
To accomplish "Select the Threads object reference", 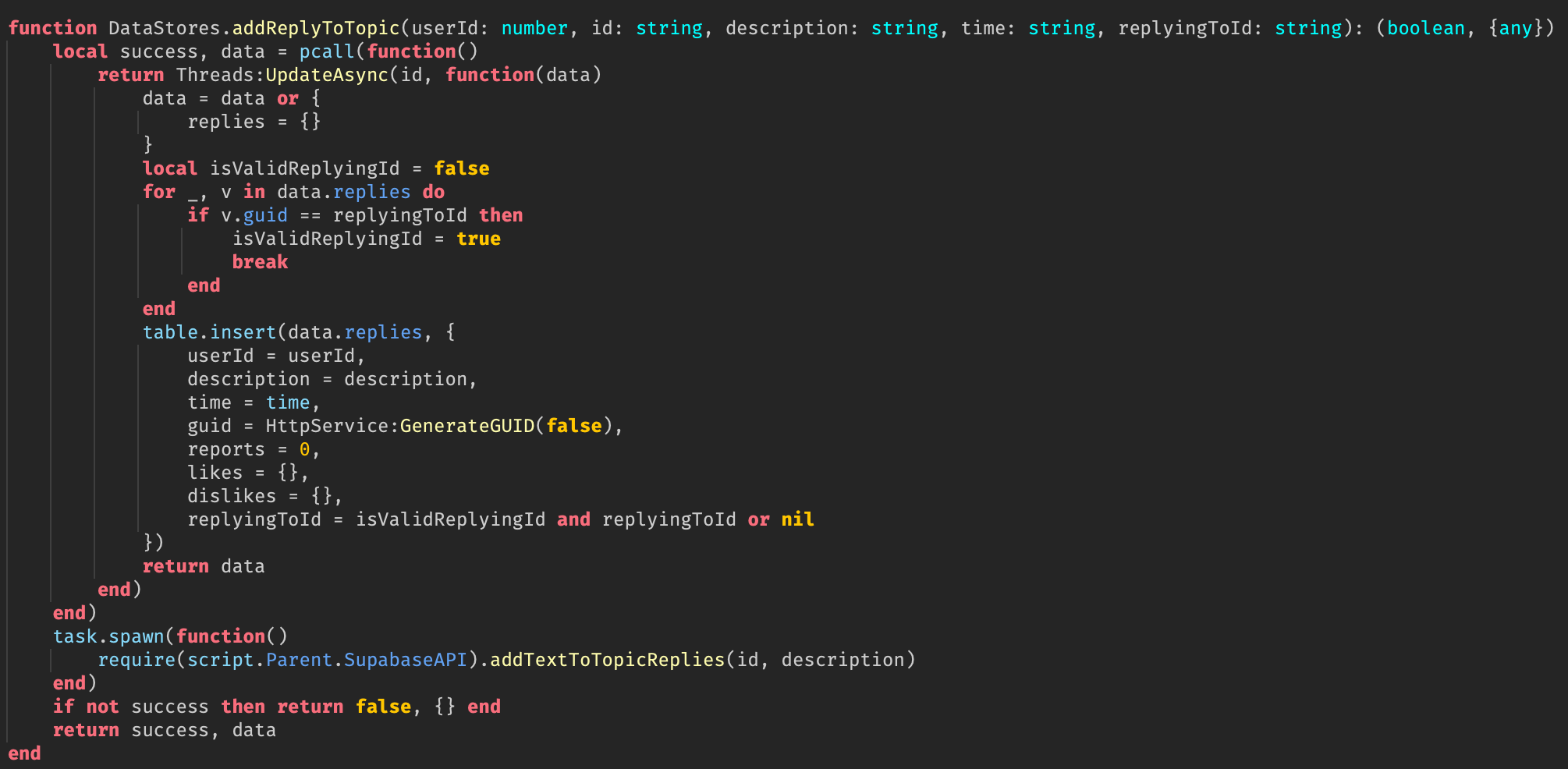I will 215,75.
